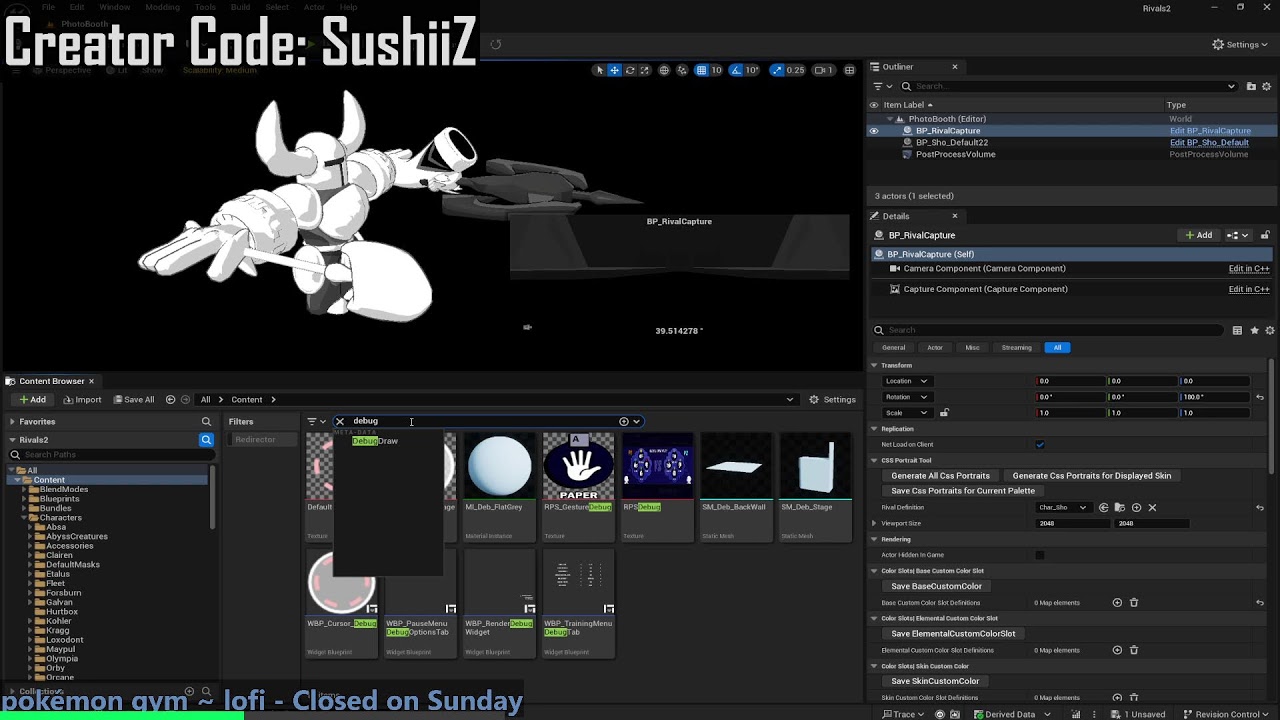Image resolution: width=1280 pixels, height=720 pixels.
Task: Click Save BaseCustomColor button
Action: (x=936, y=586)
